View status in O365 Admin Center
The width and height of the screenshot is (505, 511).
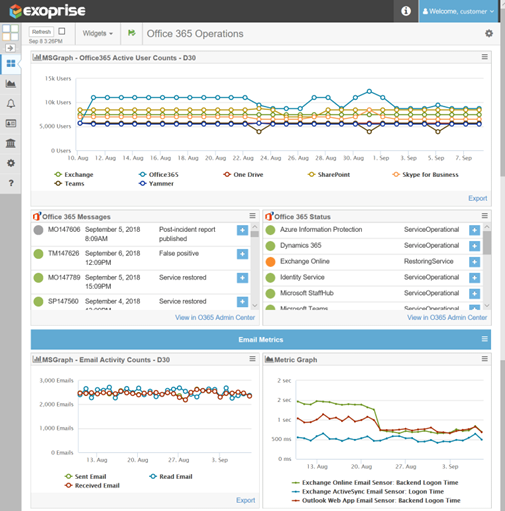coord(447,318)
